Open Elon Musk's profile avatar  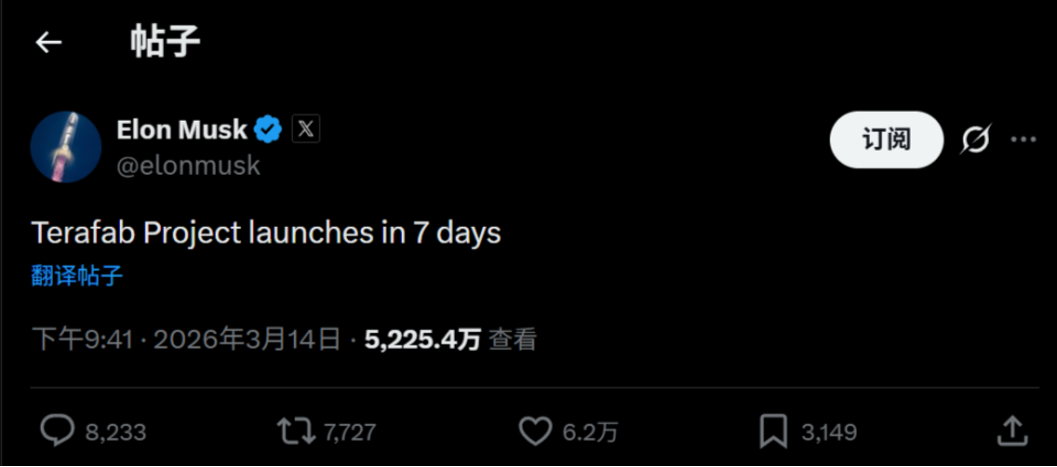66,147
